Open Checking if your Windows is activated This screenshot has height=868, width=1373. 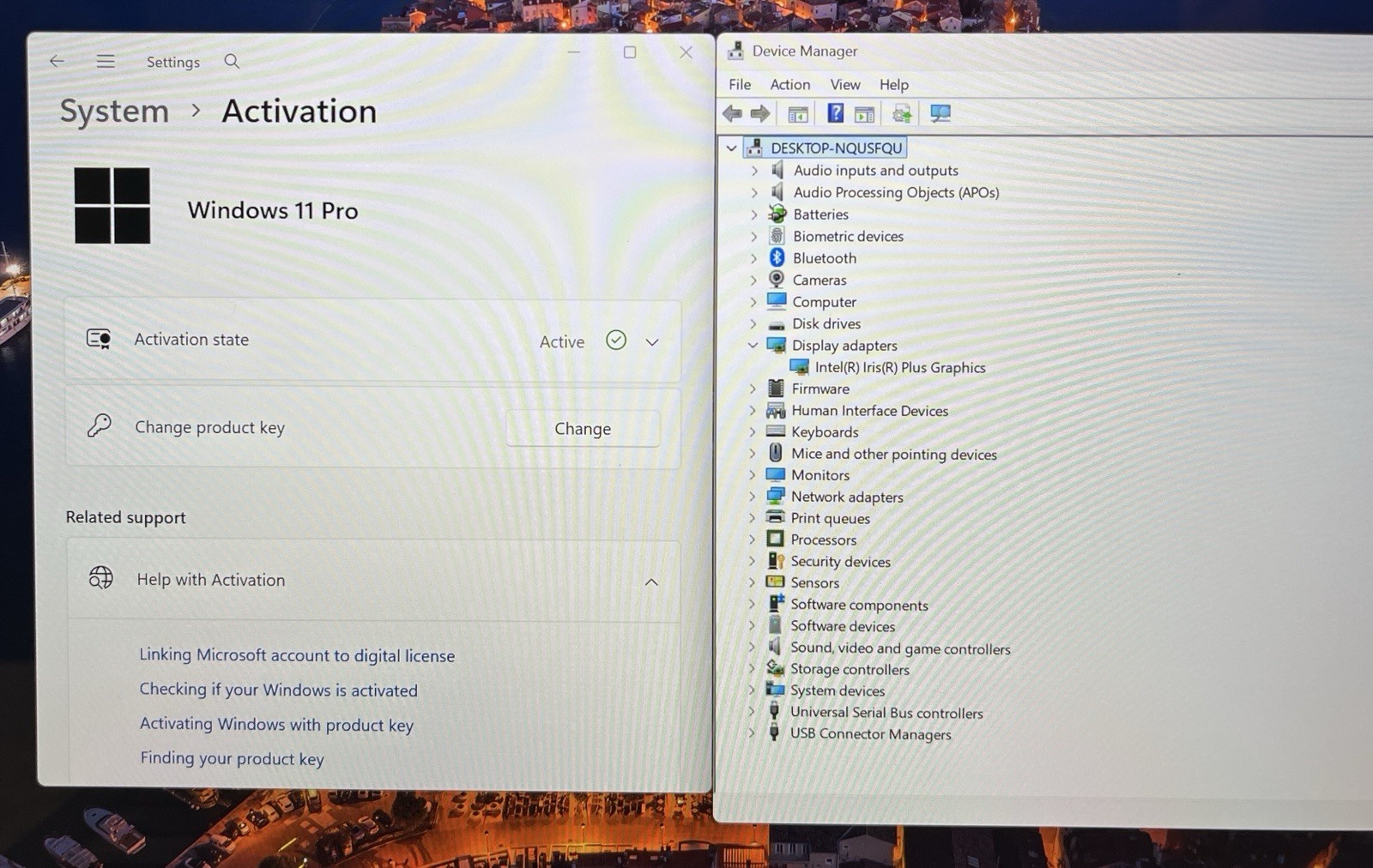(x=279, y=690)
